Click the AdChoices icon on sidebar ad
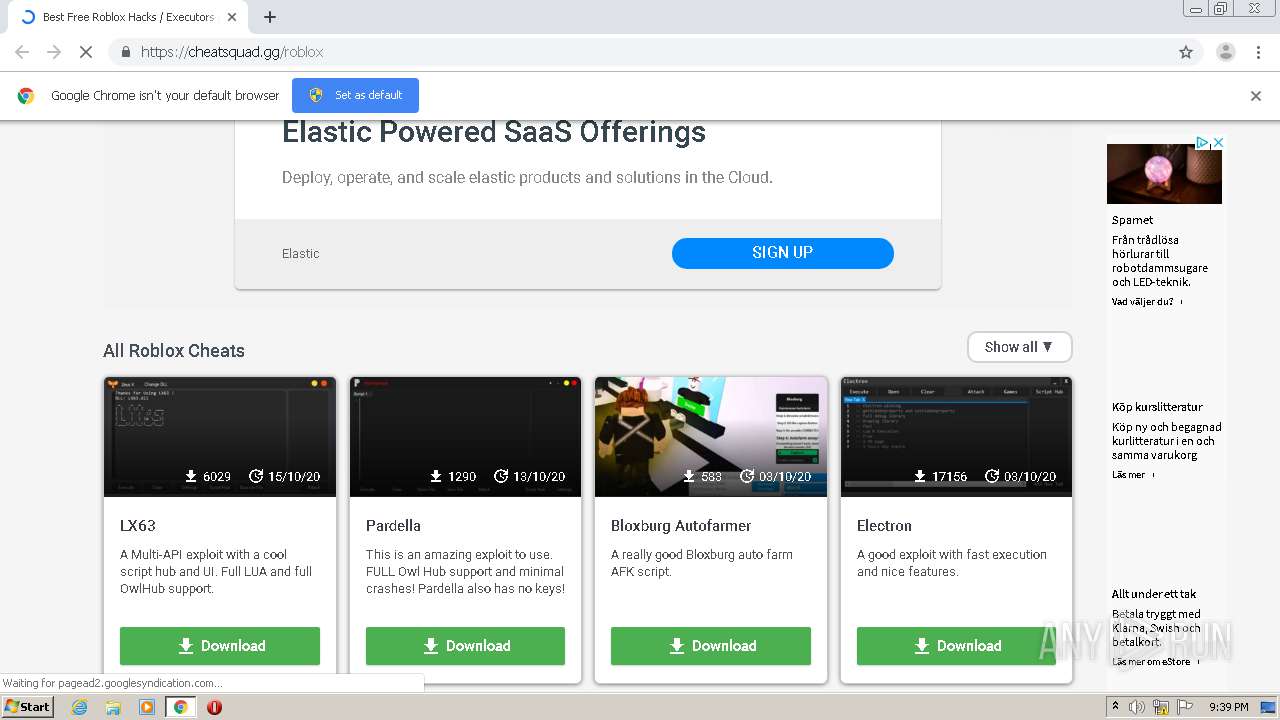Image resolution: width=1280 pixels, height=720 pixels. (1203, 143)
